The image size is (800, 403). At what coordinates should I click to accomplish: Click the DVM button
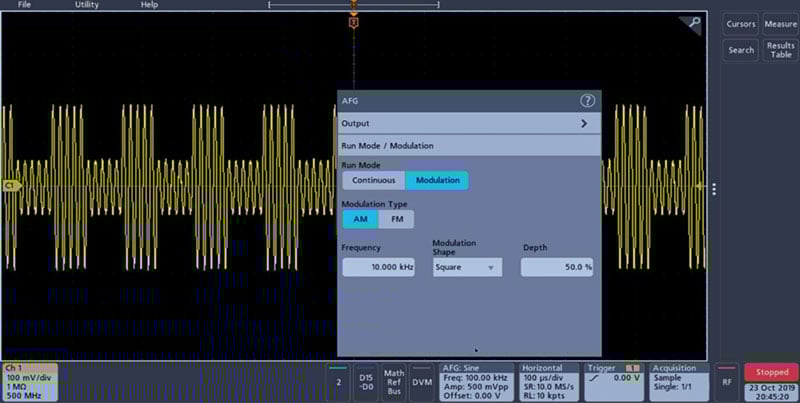(422, 382)
